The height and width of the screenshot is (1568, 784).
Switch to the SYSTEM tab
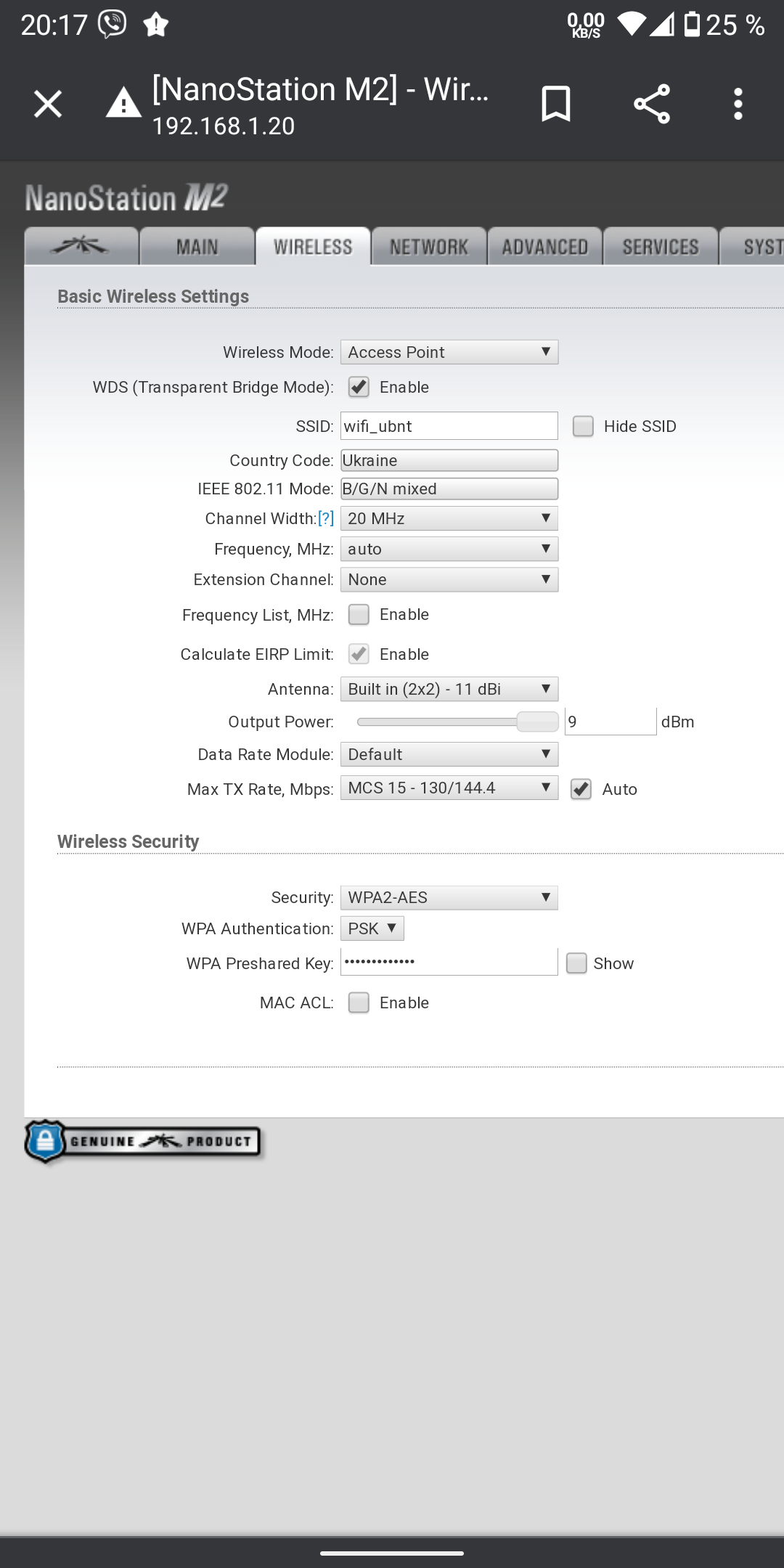point(752,247)
